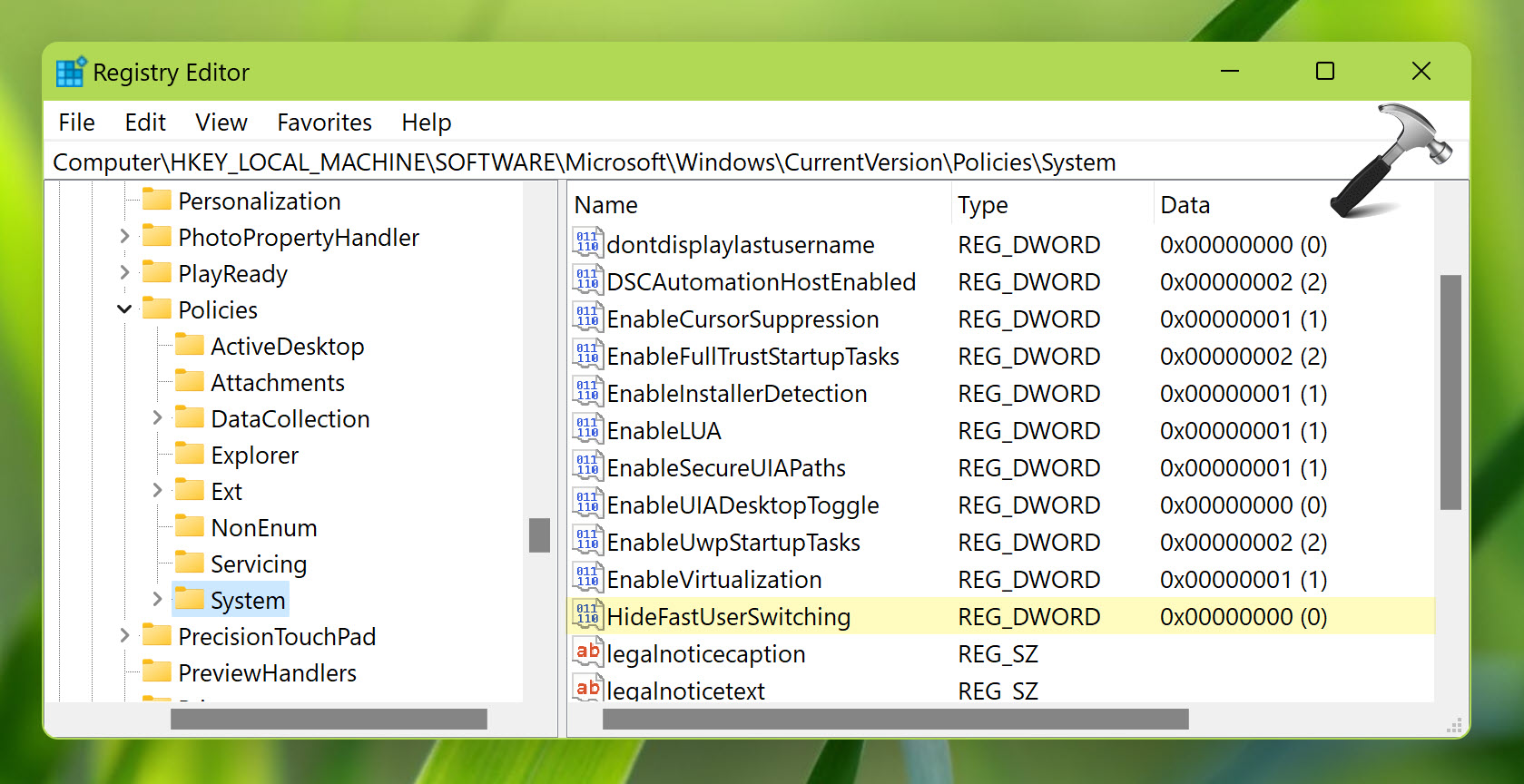
Task: Collapse the Policies tree node
Action: pos(124,309)
